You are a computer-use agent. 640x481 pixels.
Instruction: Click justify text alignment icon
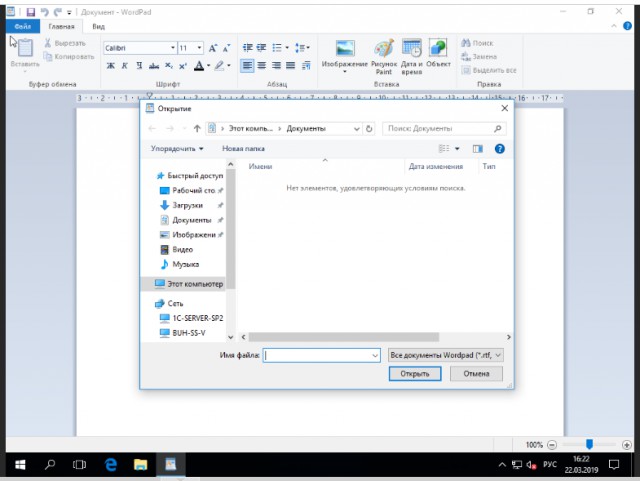[291, 65]
